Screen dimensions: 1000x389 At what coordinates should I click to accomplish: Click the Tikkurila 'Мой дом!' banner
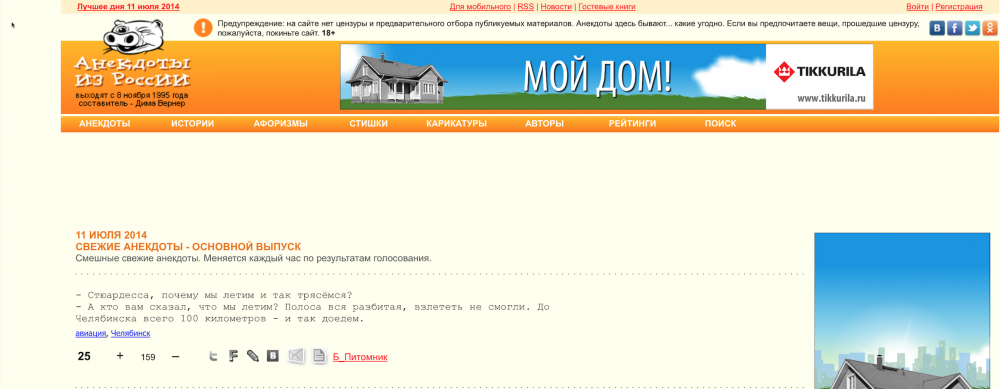tap(607, 77)
